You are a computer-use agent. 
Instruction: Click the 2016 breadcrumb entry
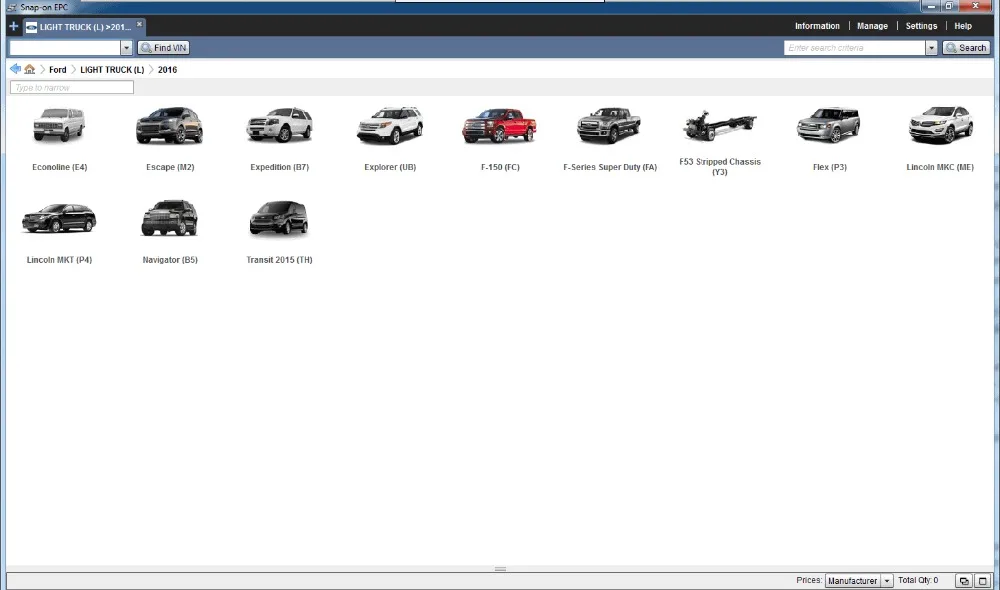(167, 70)
